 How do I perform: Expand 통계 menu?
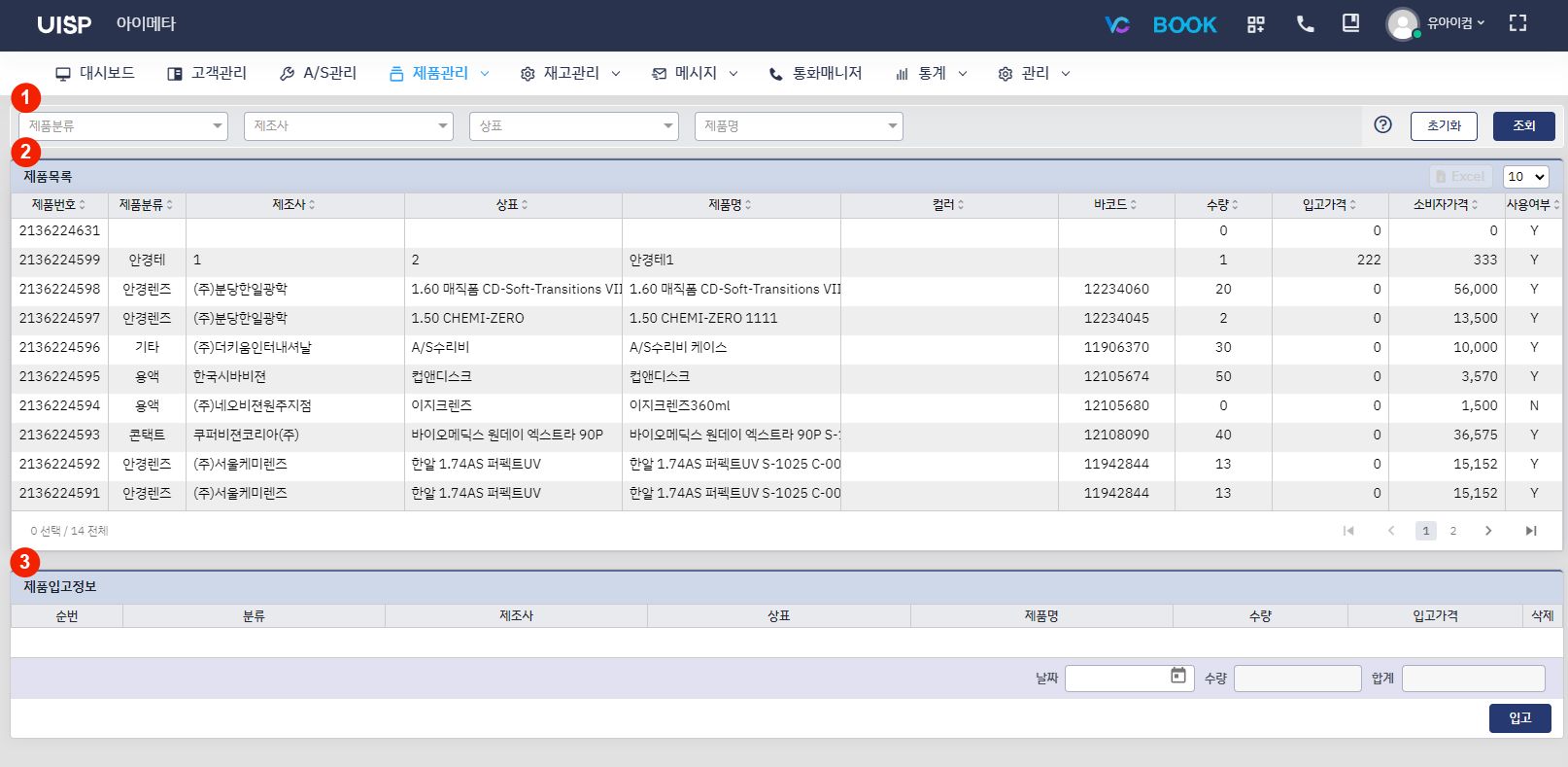tap(931, 73)
